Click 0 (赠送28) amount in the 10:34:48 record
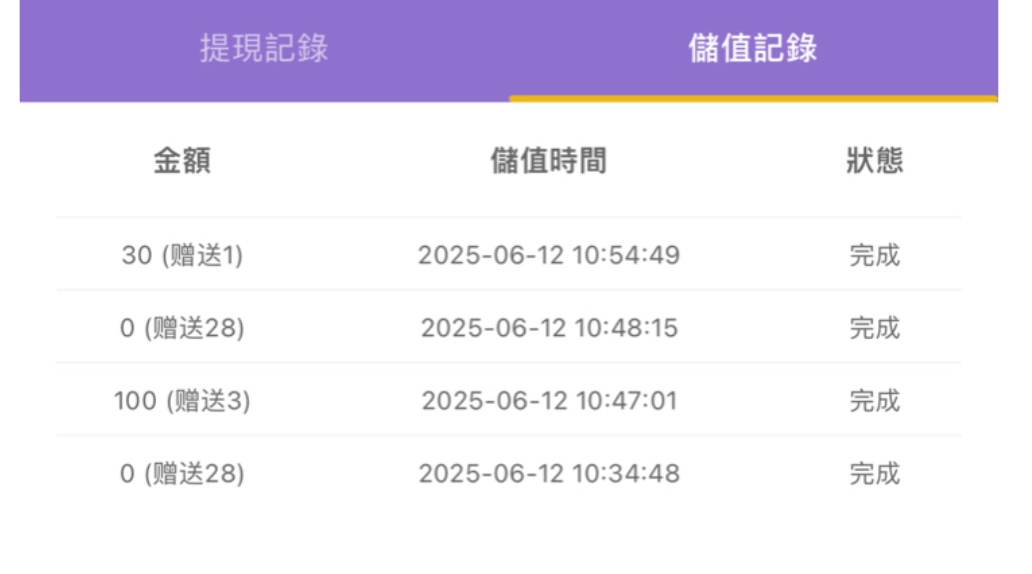The width and height of the screenshot is (1032, 574). (182, 473)
